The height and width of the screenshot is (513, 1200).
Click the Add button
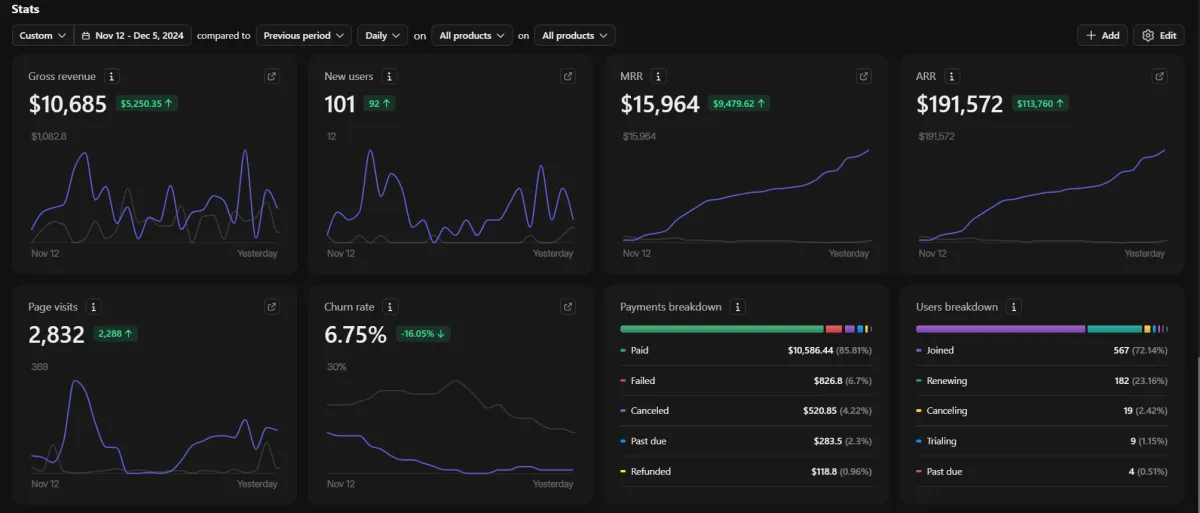coord(1103,35)
